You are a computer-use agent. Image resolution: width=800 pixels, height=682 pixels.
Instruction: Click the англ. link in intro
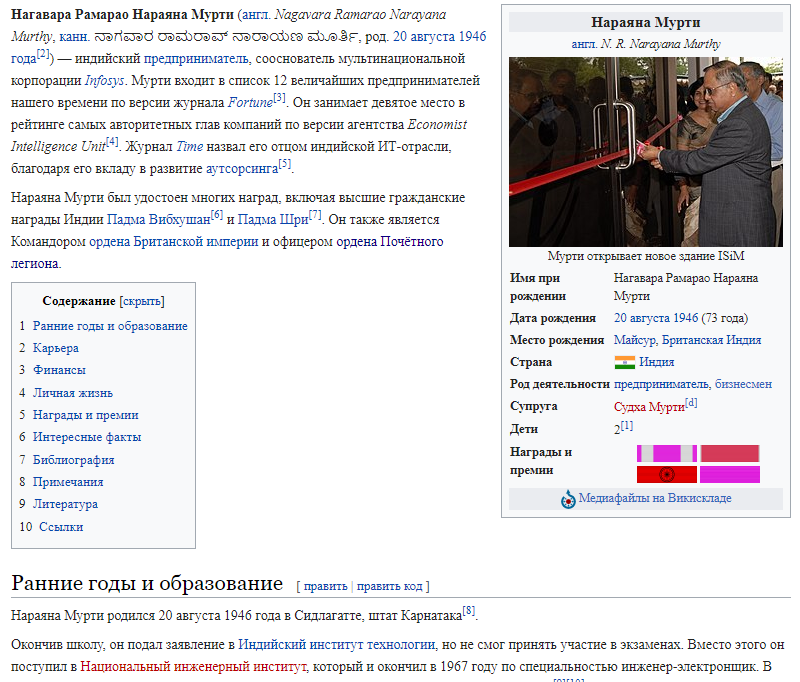click(256, 15)
